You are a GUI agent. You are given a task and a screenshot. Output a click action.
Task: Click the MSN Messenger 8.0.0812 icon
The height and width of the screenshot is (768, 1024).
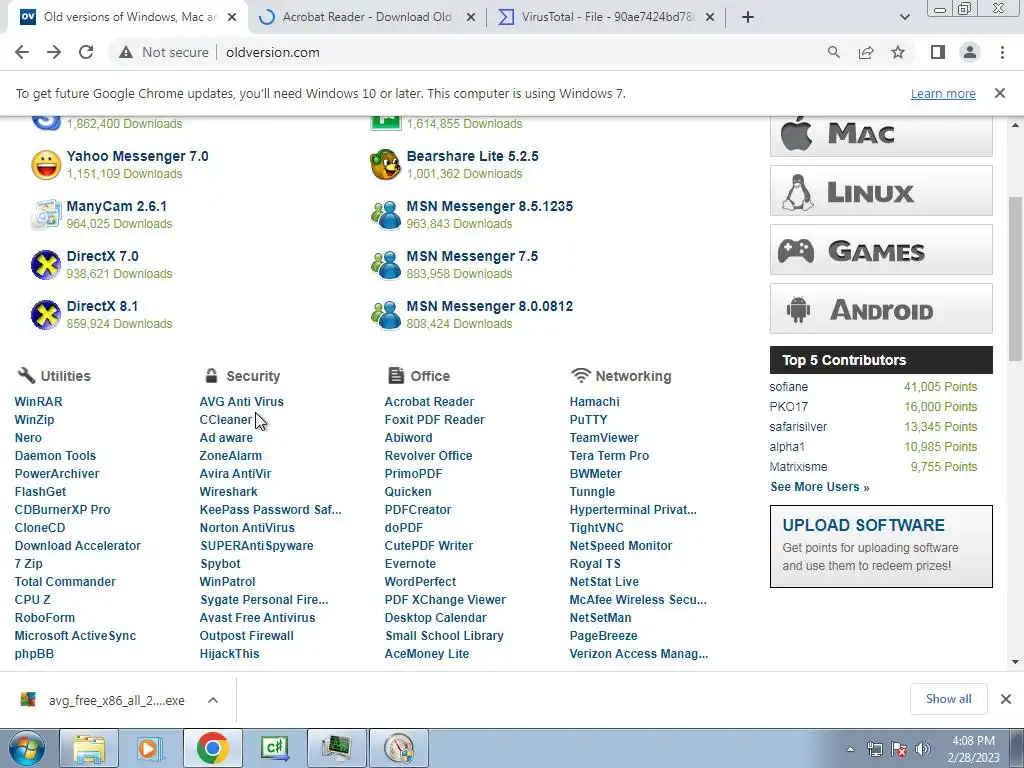point(385,315)
